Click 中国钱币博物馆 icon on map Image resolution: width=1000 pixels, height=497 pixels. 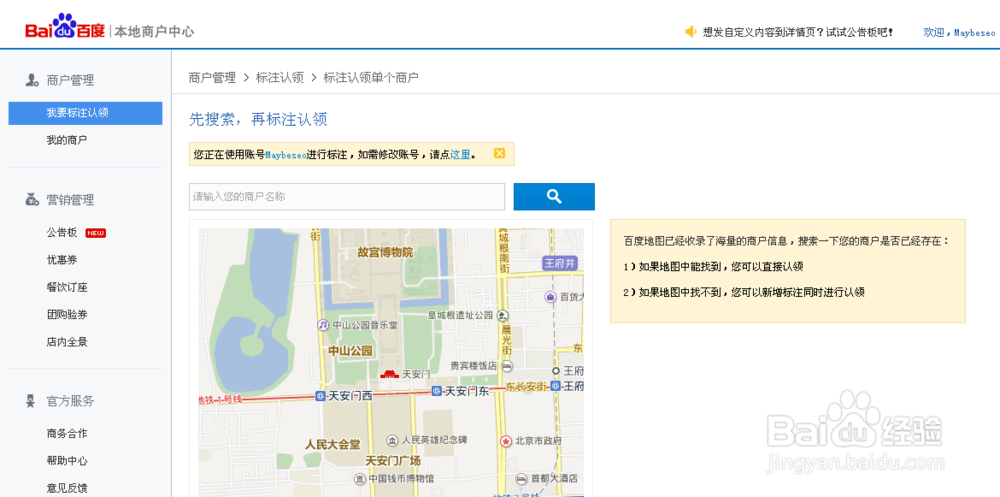point(360,478)
